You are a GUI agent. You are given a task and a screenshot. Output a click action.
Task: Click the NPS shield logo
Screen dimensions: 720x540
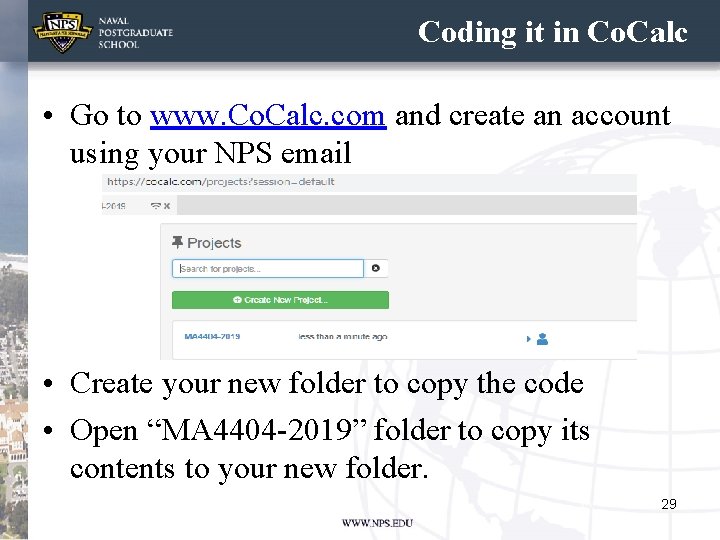pos(63,31)
